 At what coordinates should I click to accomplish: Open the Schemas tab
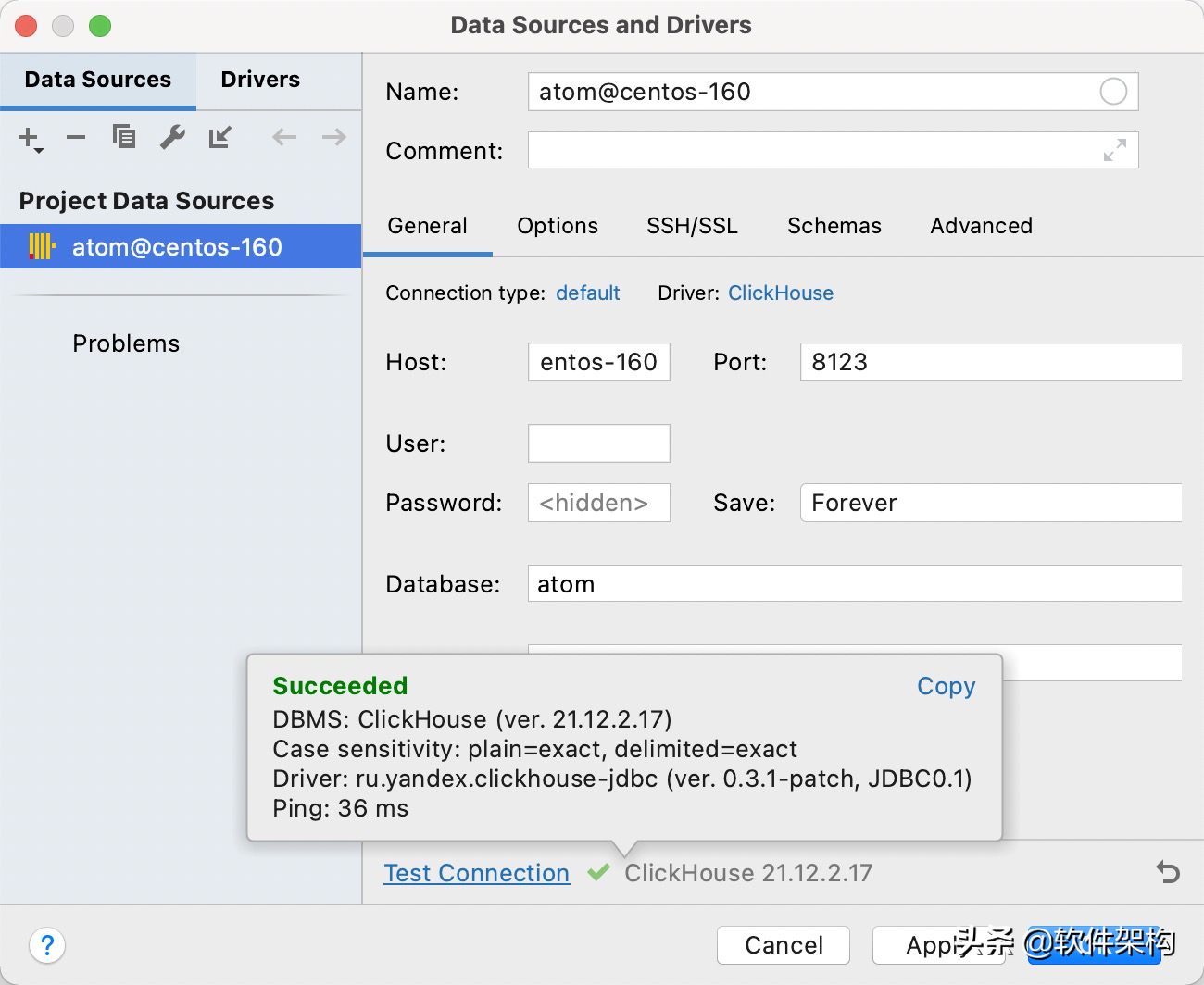coord(834,226)
